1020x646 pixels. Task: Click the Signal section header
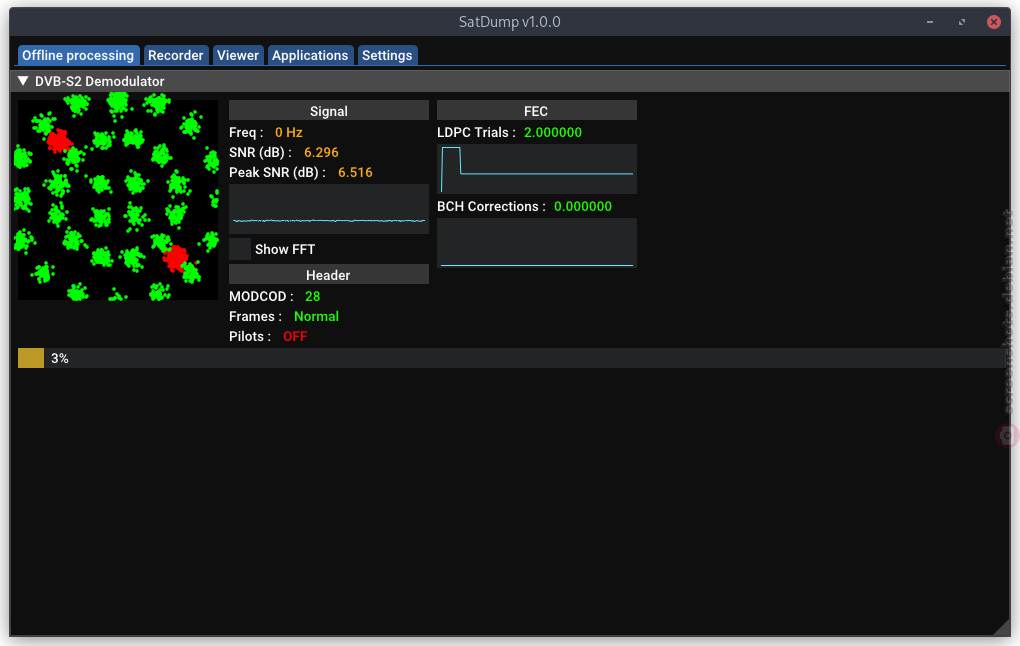click(x=329, y=111)
